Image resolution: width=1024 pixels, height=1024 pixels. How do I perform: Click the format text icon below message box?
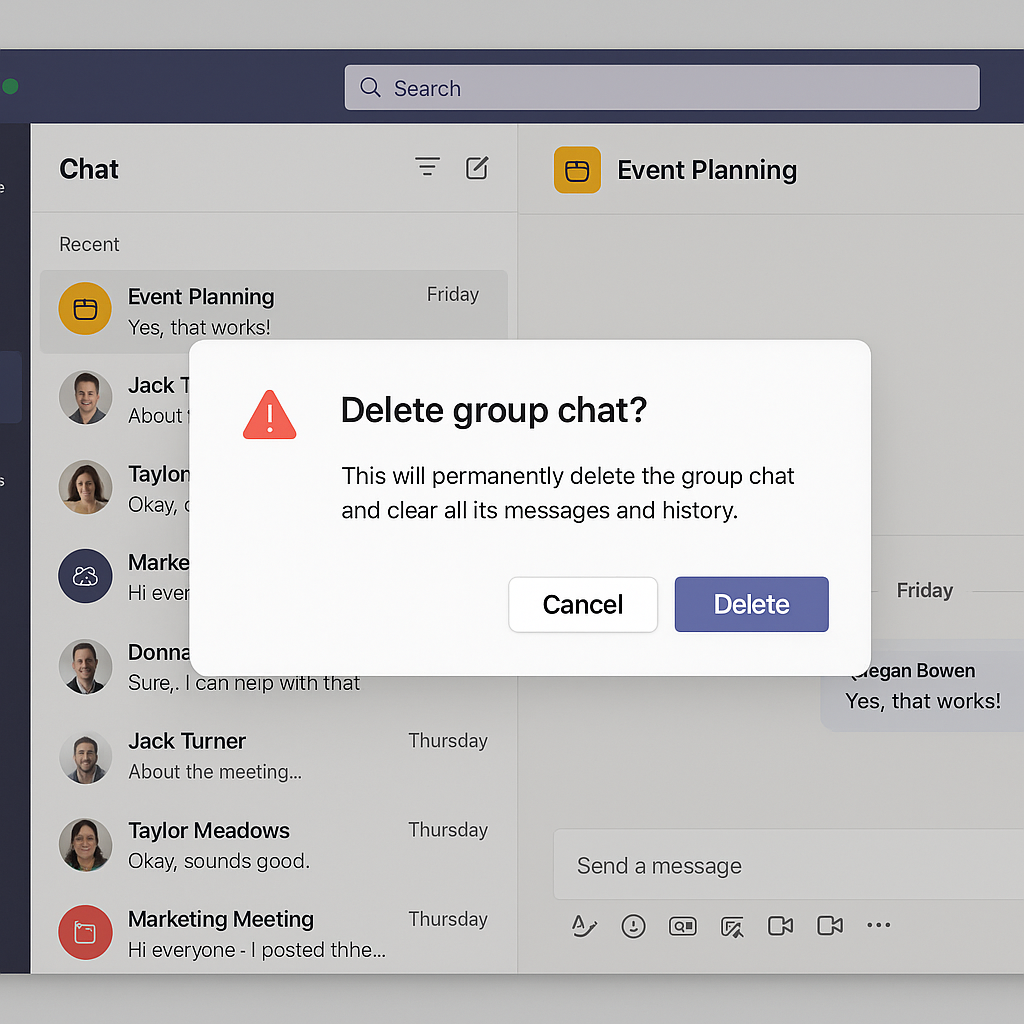pyautogui.click(x=583, y=926)
